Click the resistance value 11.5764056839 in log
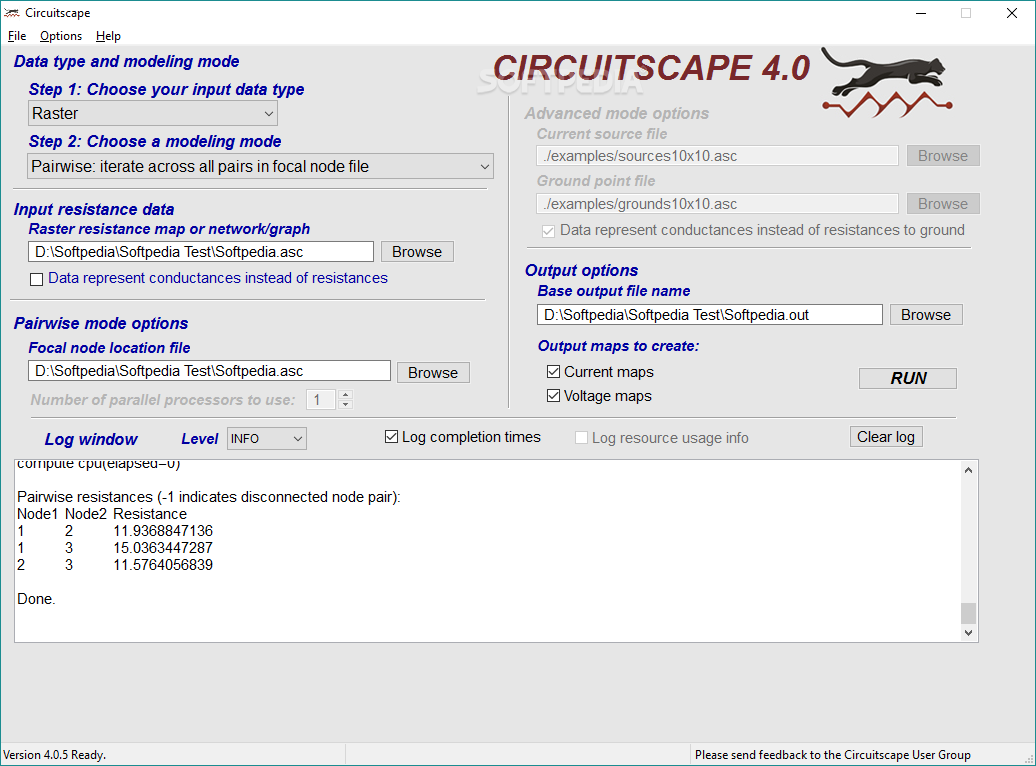Screen dimensions: 1036x766 pyautogui.click(x=163, y=565)
